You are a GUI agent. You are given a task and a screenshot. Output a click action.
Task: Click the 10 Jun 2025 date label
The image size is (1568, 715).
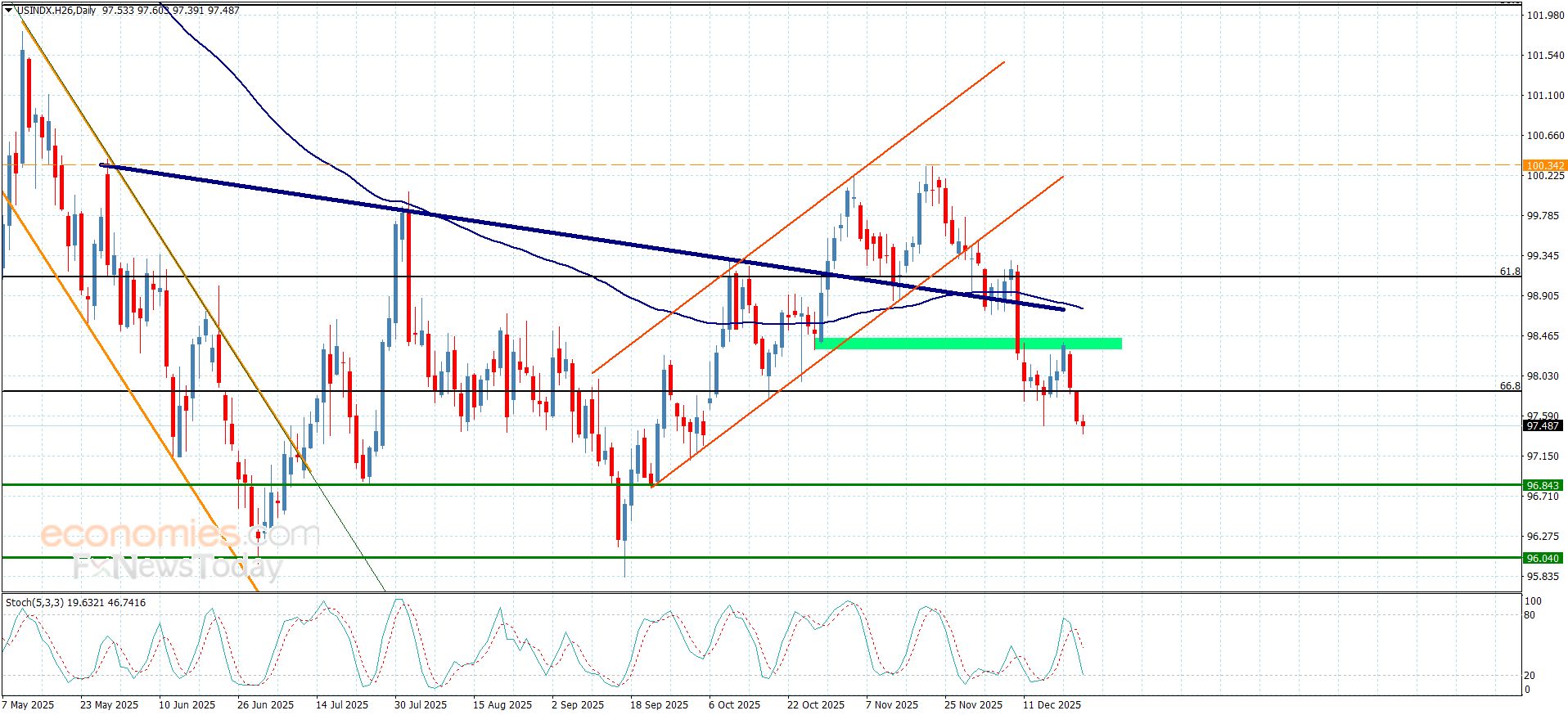tap(187, 705)
